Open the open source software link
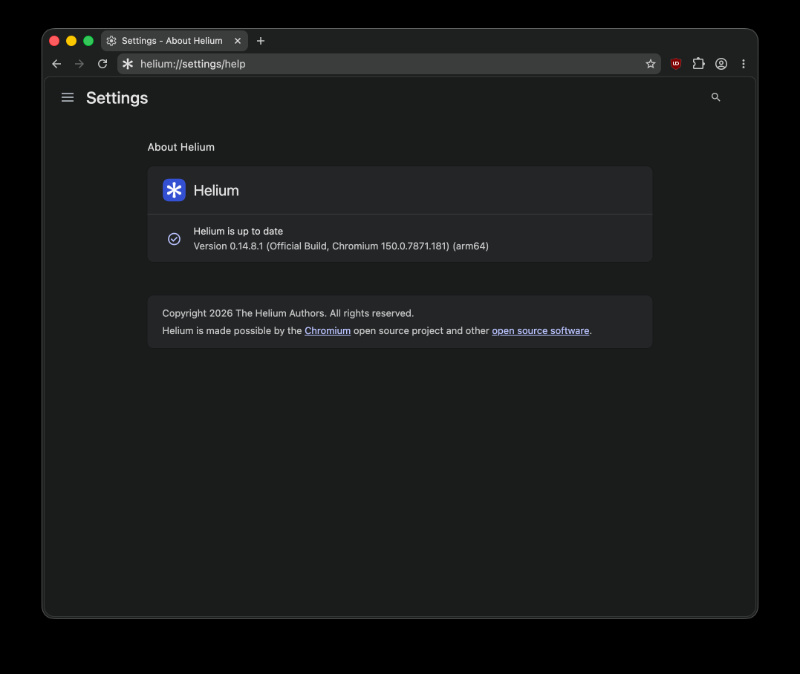 point(540,331)
